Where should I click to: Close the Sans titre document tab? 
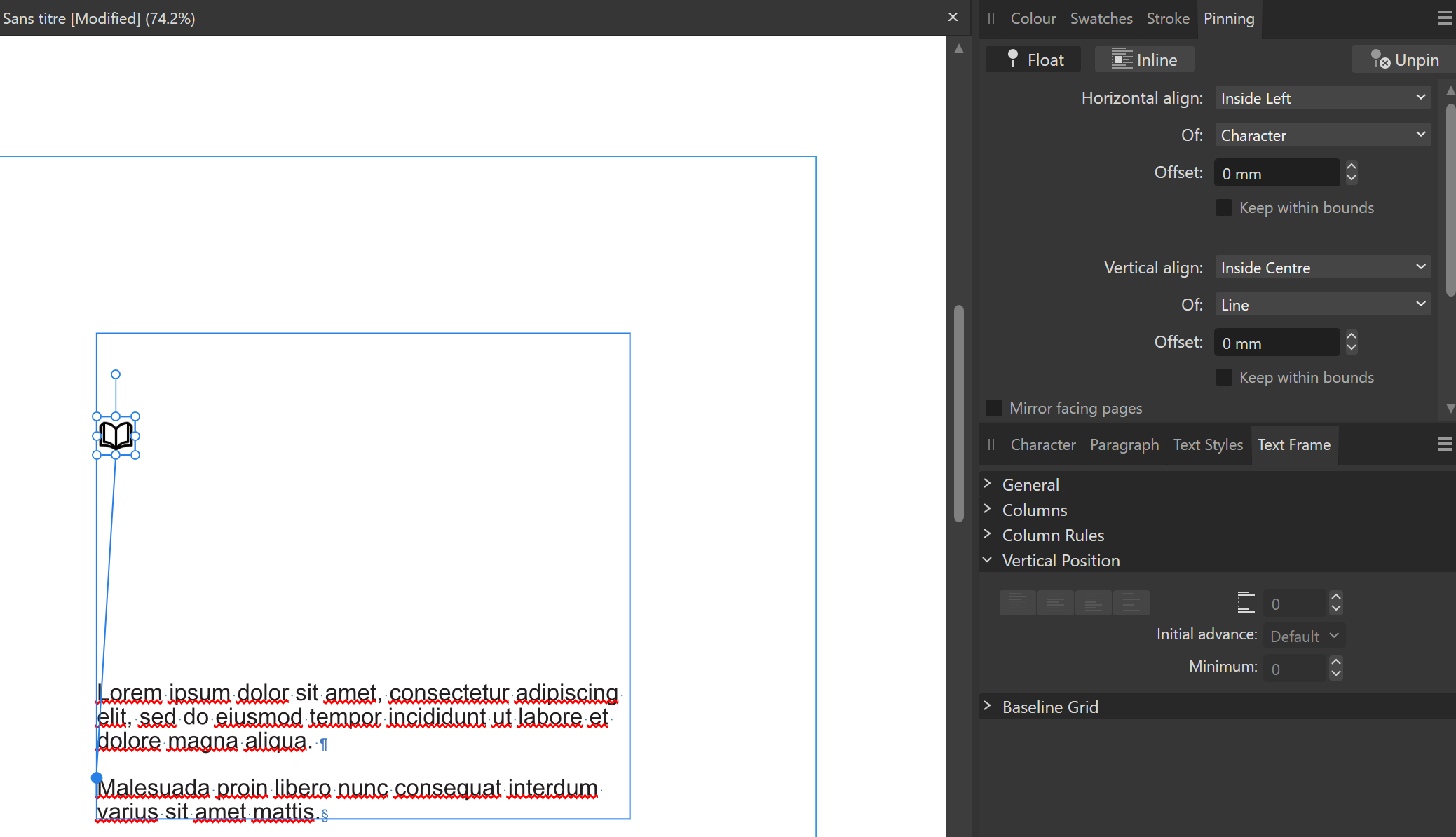coord(953,18)
